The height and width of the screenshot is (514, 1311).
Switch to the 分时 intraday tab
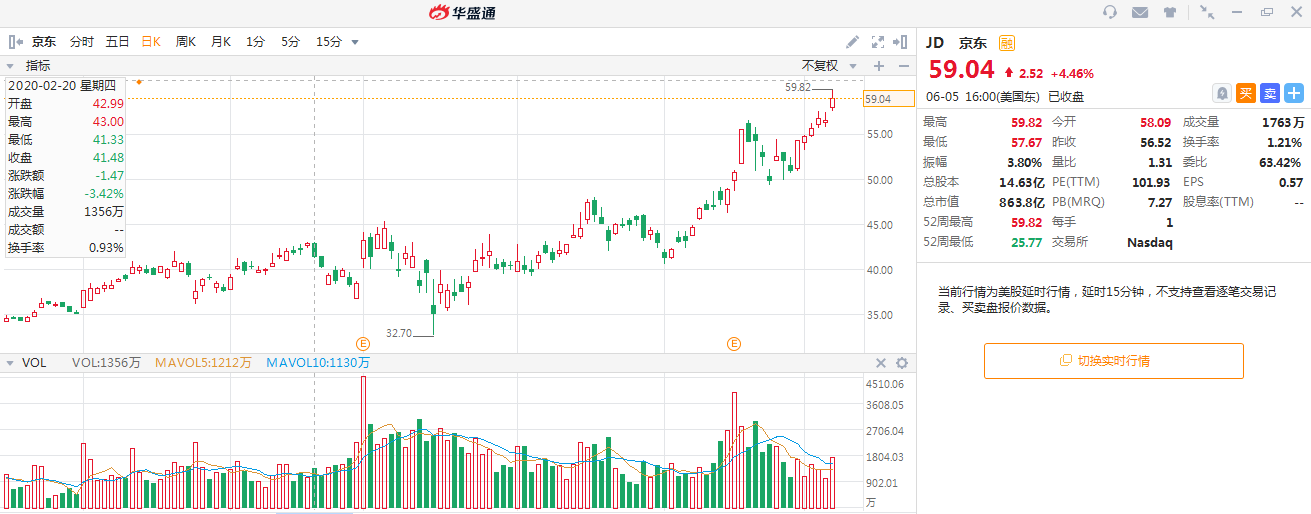(x=81, y=42)
